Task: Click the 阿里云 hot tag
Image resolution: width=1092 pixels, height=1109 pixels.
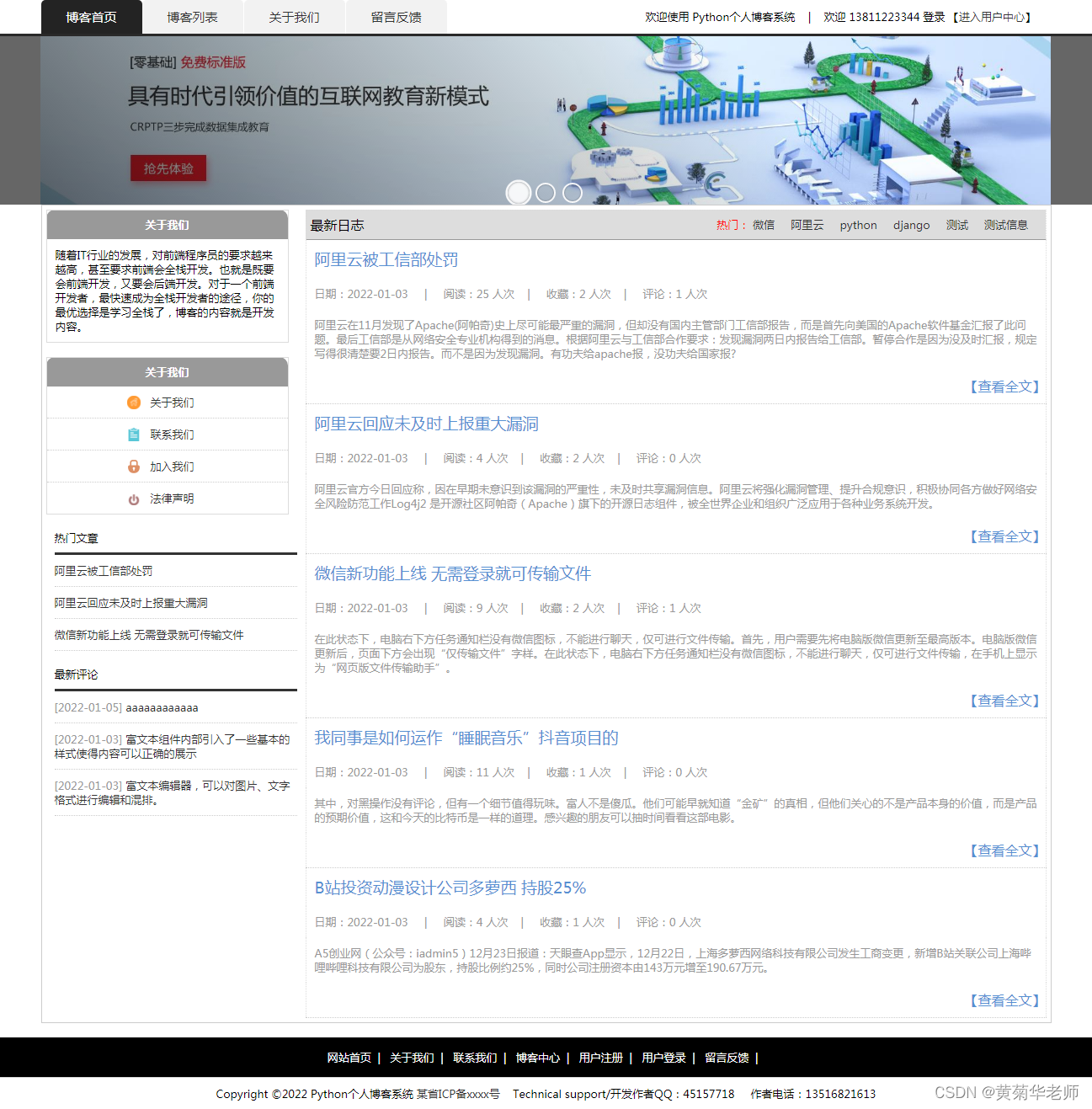Action: coord(807,225)
